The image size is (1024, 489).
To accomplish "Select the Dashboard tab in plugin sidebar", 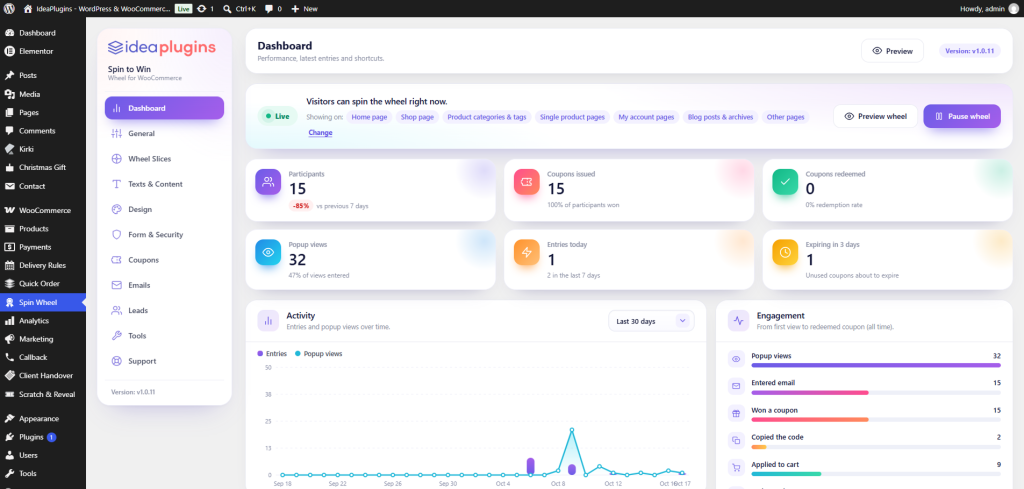I will coord(165,108).
